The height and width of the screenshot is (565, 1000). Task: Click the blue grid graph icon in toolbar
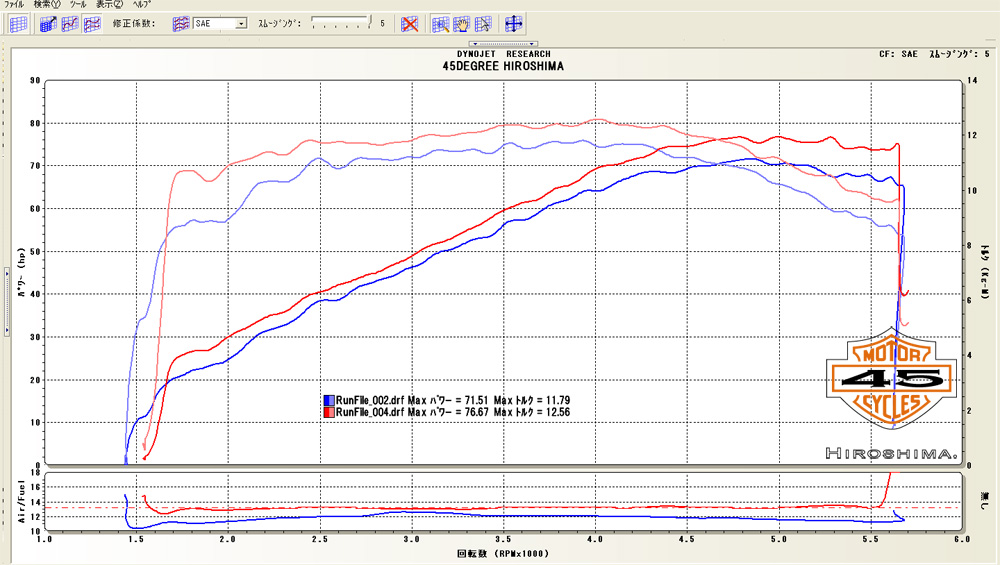click(x=17, y=23)
